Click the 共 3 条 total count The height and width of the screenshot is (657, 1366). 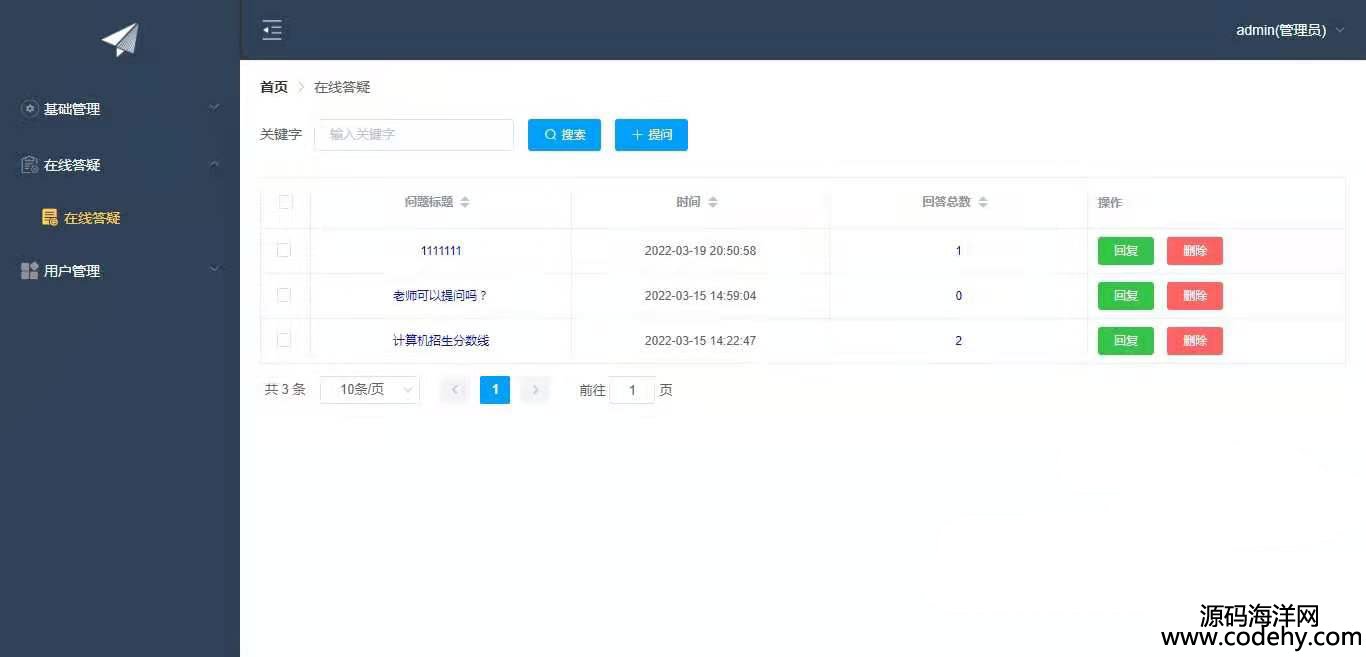[285, 390]
